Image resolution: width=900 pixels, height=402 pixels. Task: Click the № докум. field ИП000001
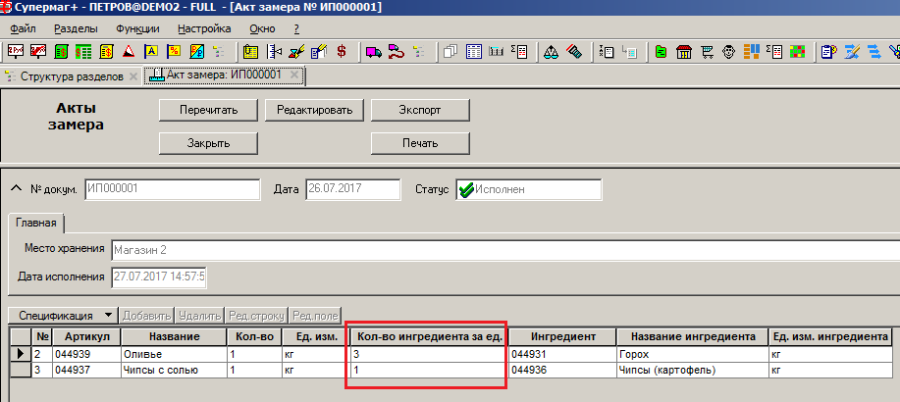pos(172,189)
